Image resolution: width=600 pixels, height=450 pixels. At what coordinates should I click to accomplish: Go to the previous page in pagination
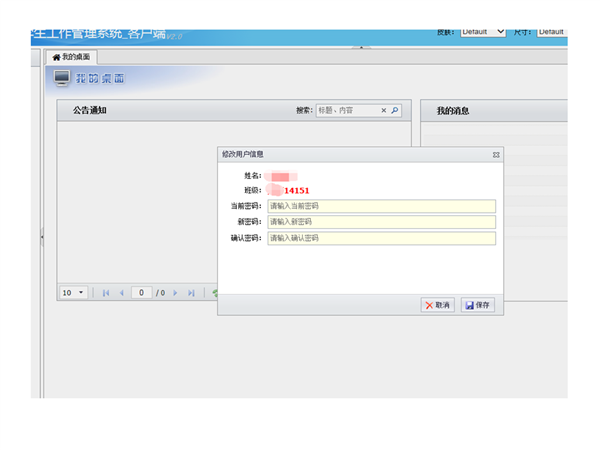[x=122, y=293]
